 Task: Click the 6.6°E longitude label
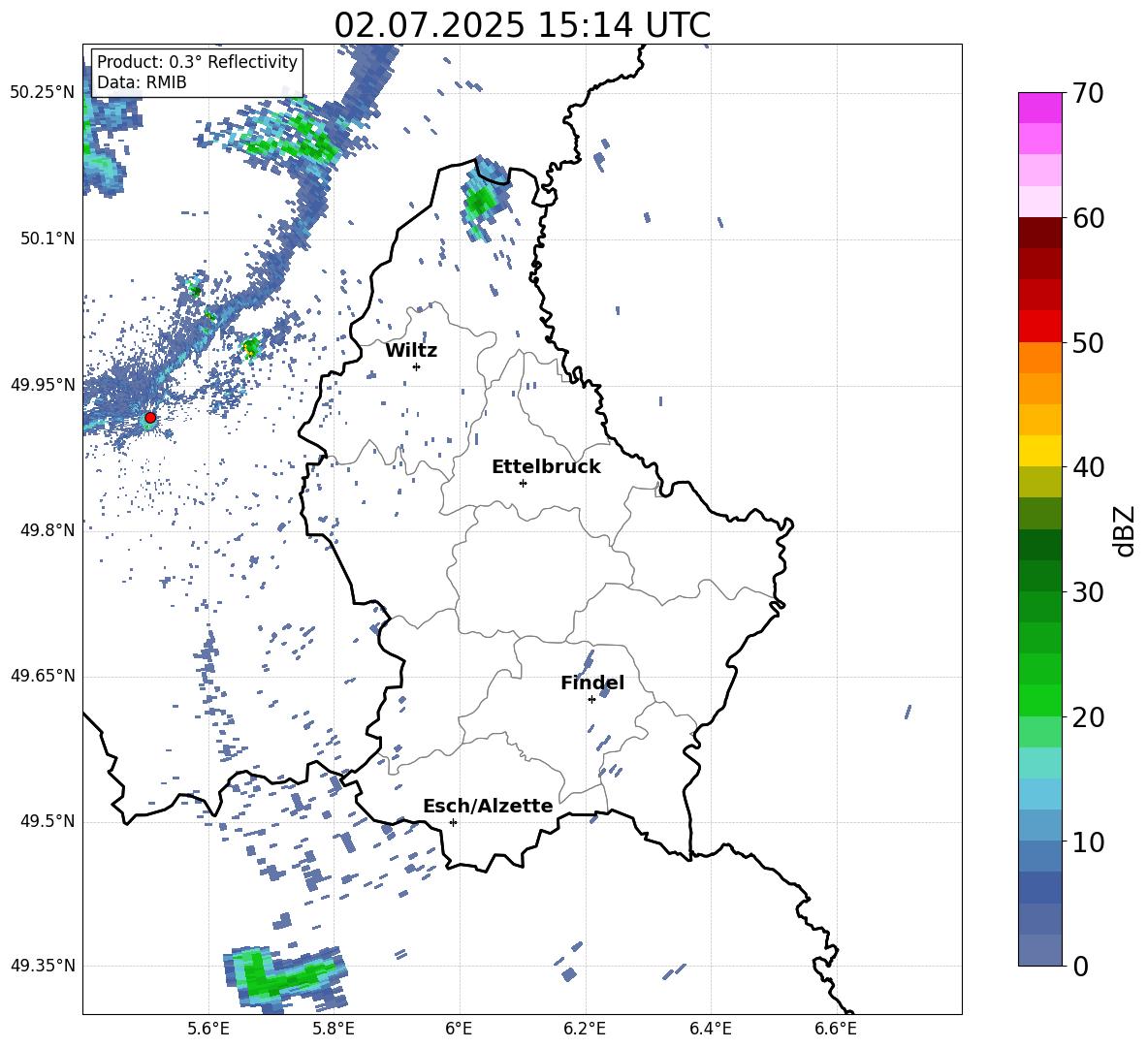[x=836, y=1029]
